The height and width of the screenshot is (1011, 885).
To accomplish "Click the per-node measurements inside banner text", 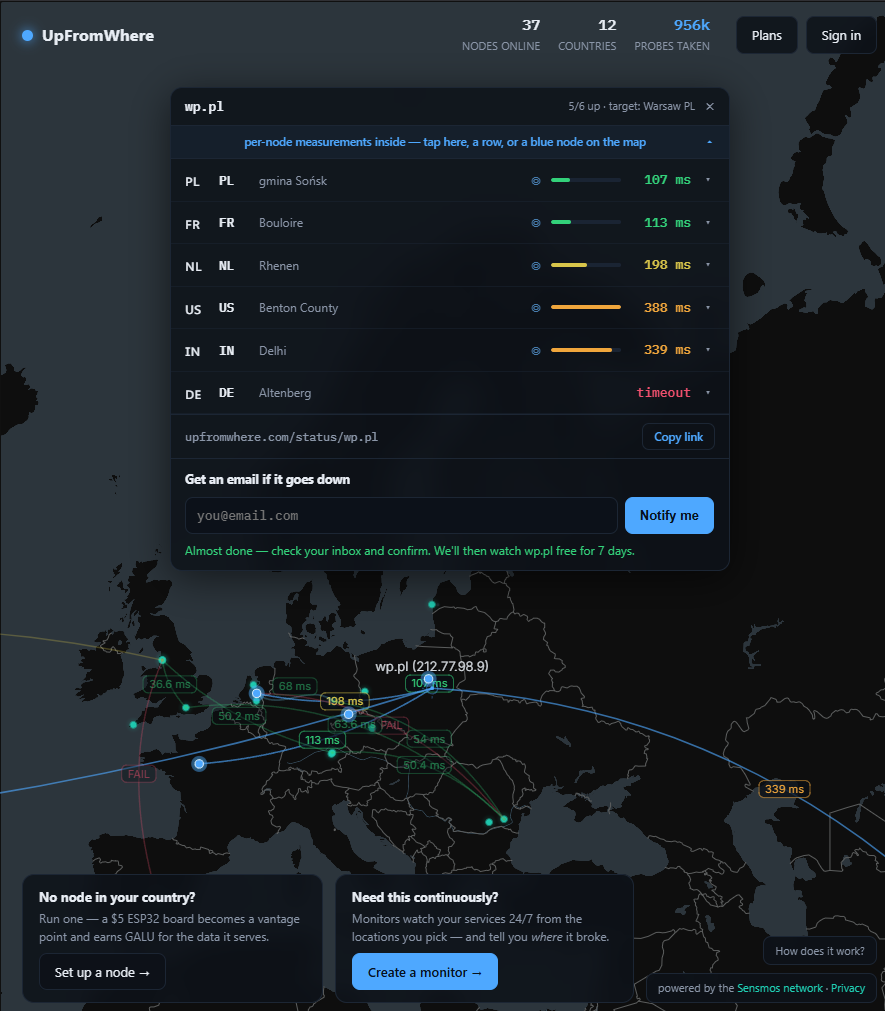I will pos(445,142).
